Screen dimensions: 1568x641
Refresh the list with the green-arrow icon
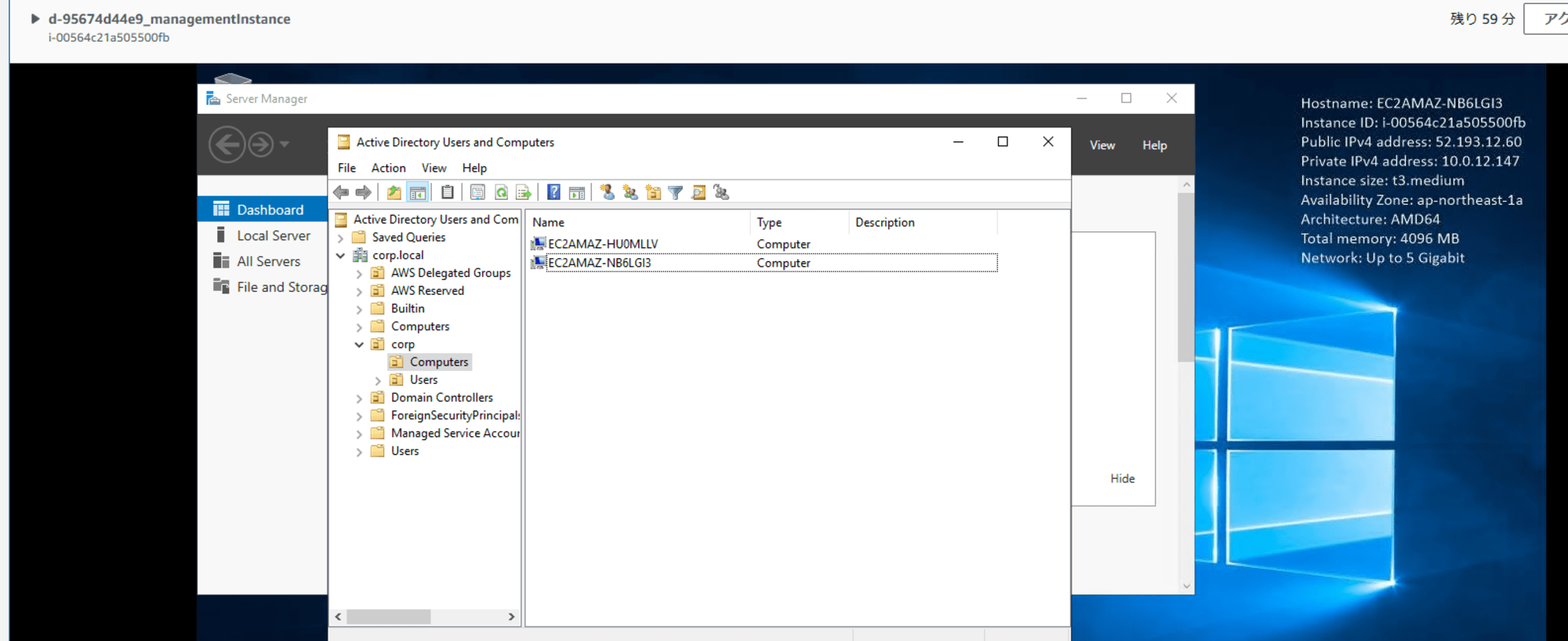501,192
